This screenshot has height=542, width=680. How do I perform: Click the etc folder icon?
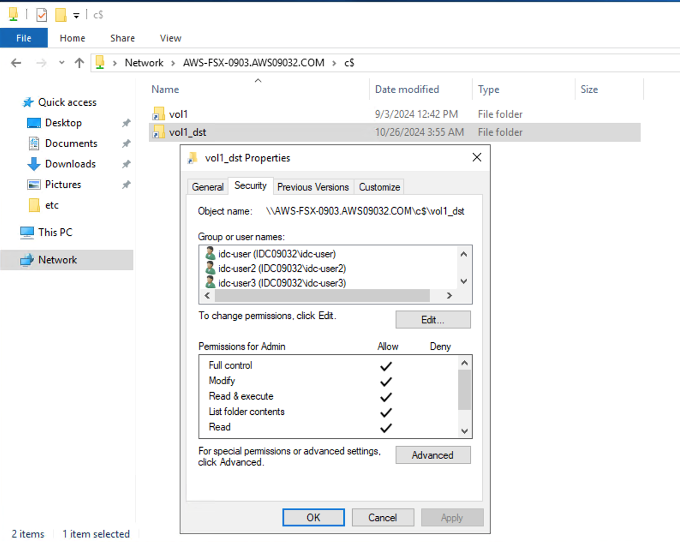[x=34, y=205]
